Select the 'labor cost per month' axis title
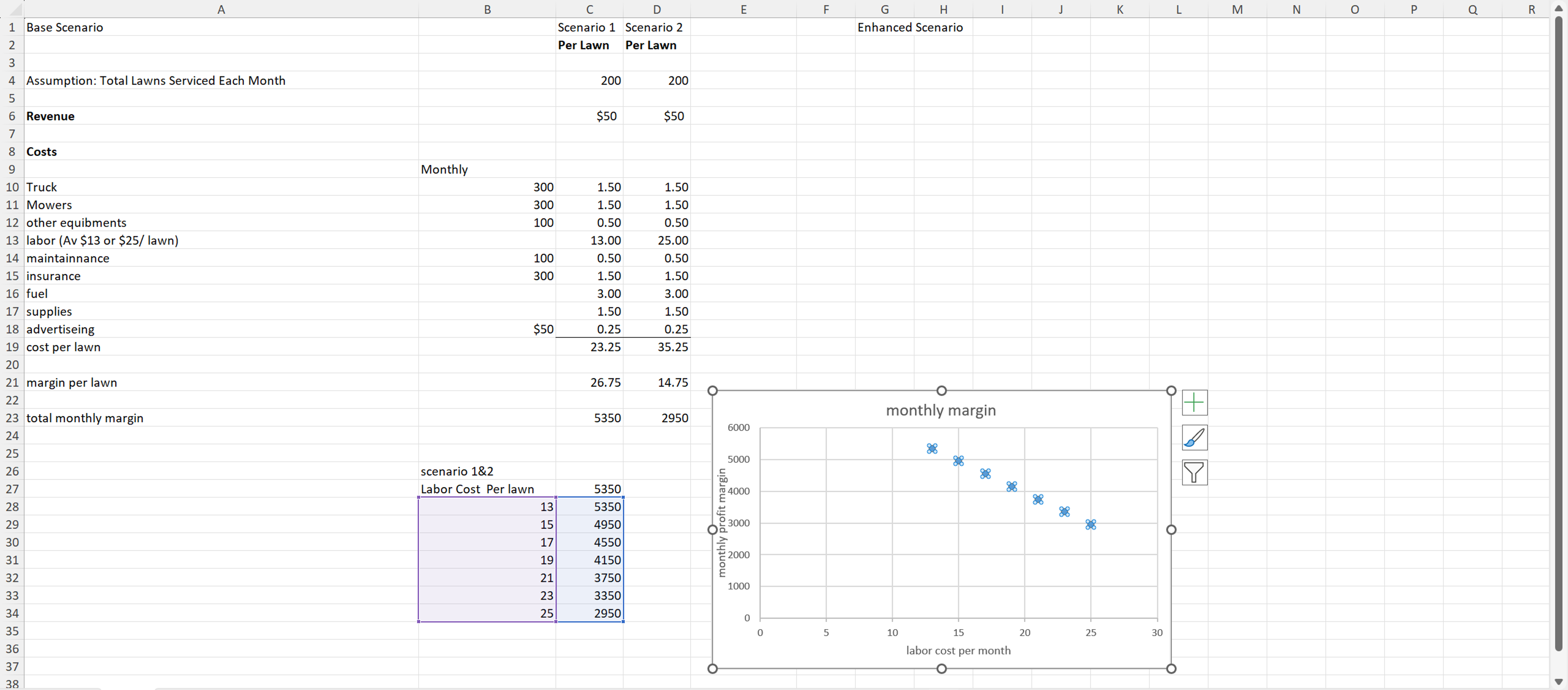The image size is (1568, 690). [958, 650]
